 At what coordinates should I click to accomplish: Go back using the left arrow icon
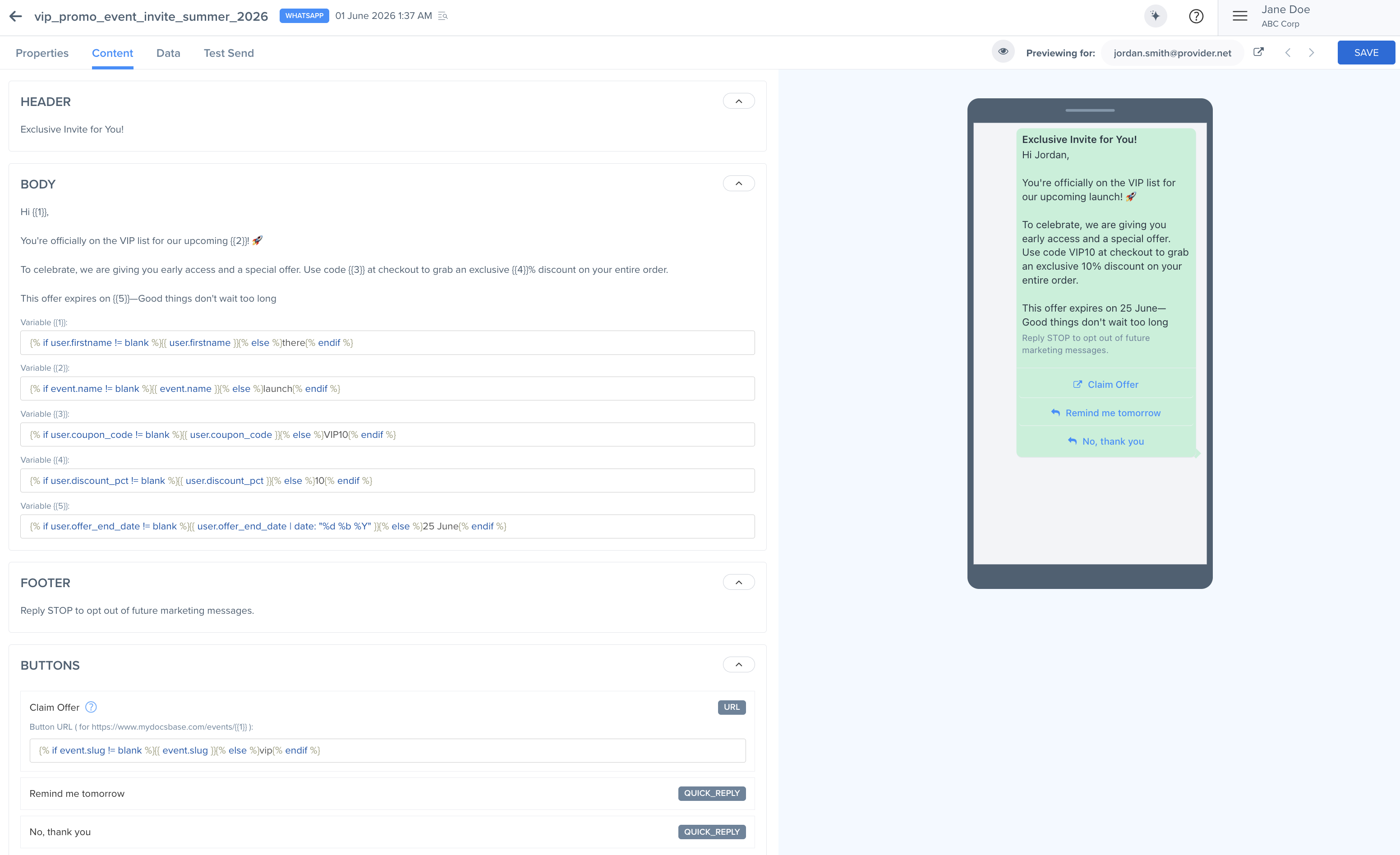pos(16,16)
